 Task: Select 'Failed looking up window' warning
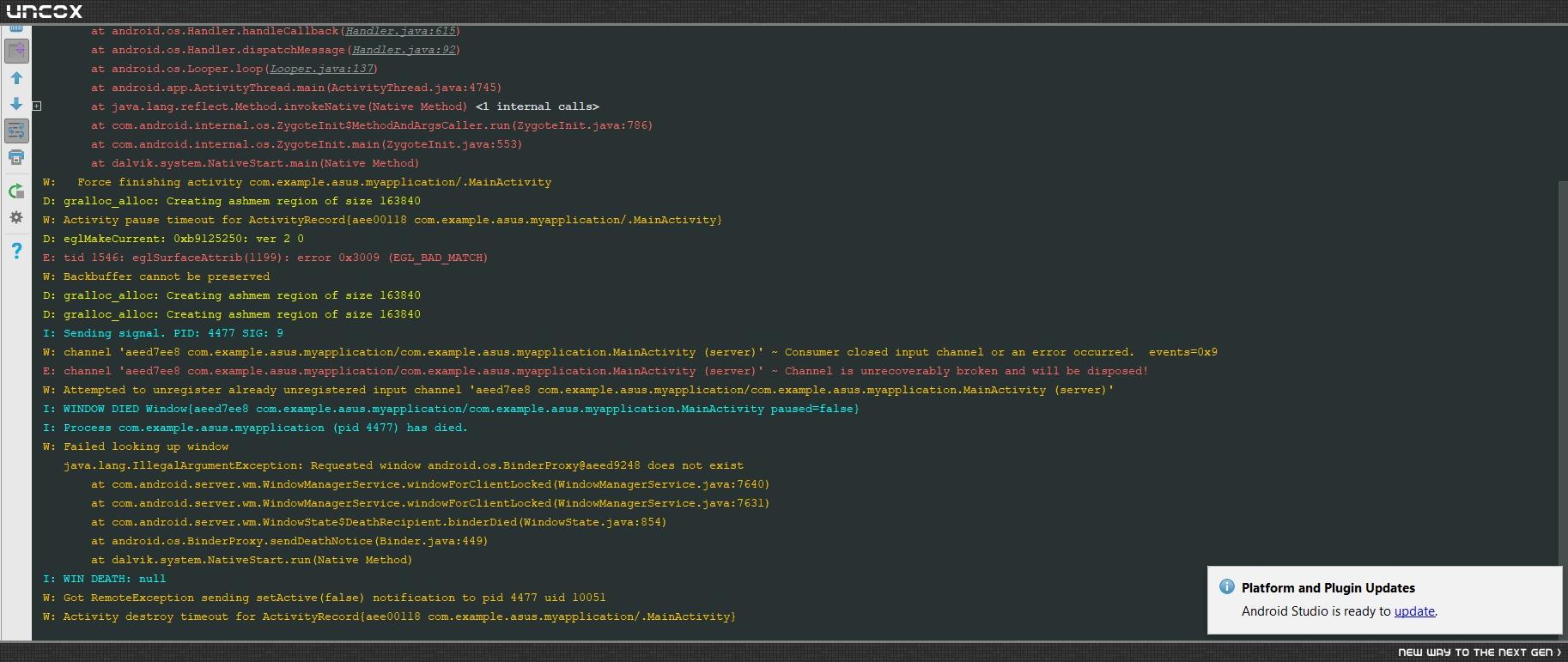(x=136, y=446)
